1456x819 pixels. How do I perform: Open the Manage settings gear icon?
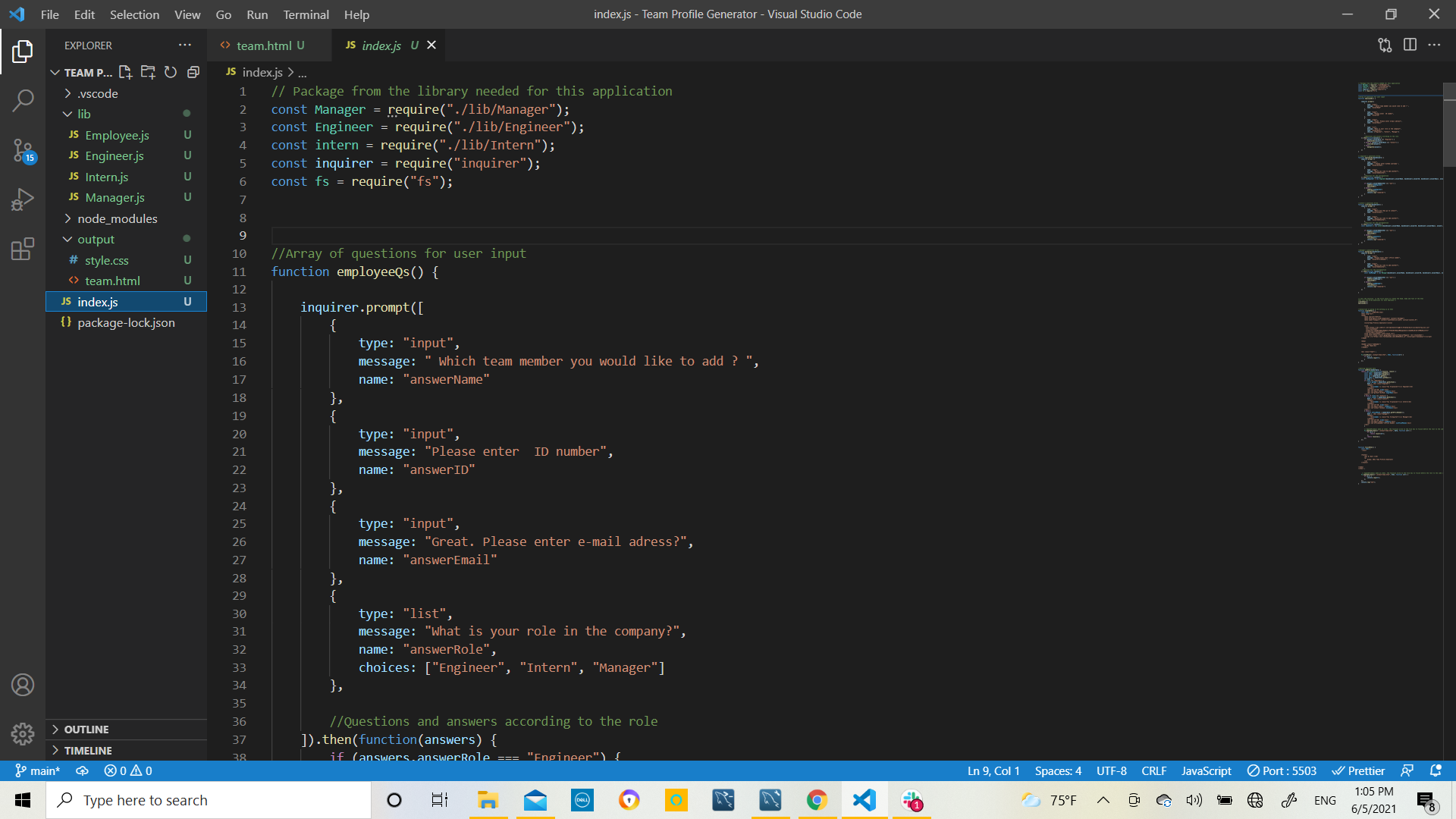(23, 734)
